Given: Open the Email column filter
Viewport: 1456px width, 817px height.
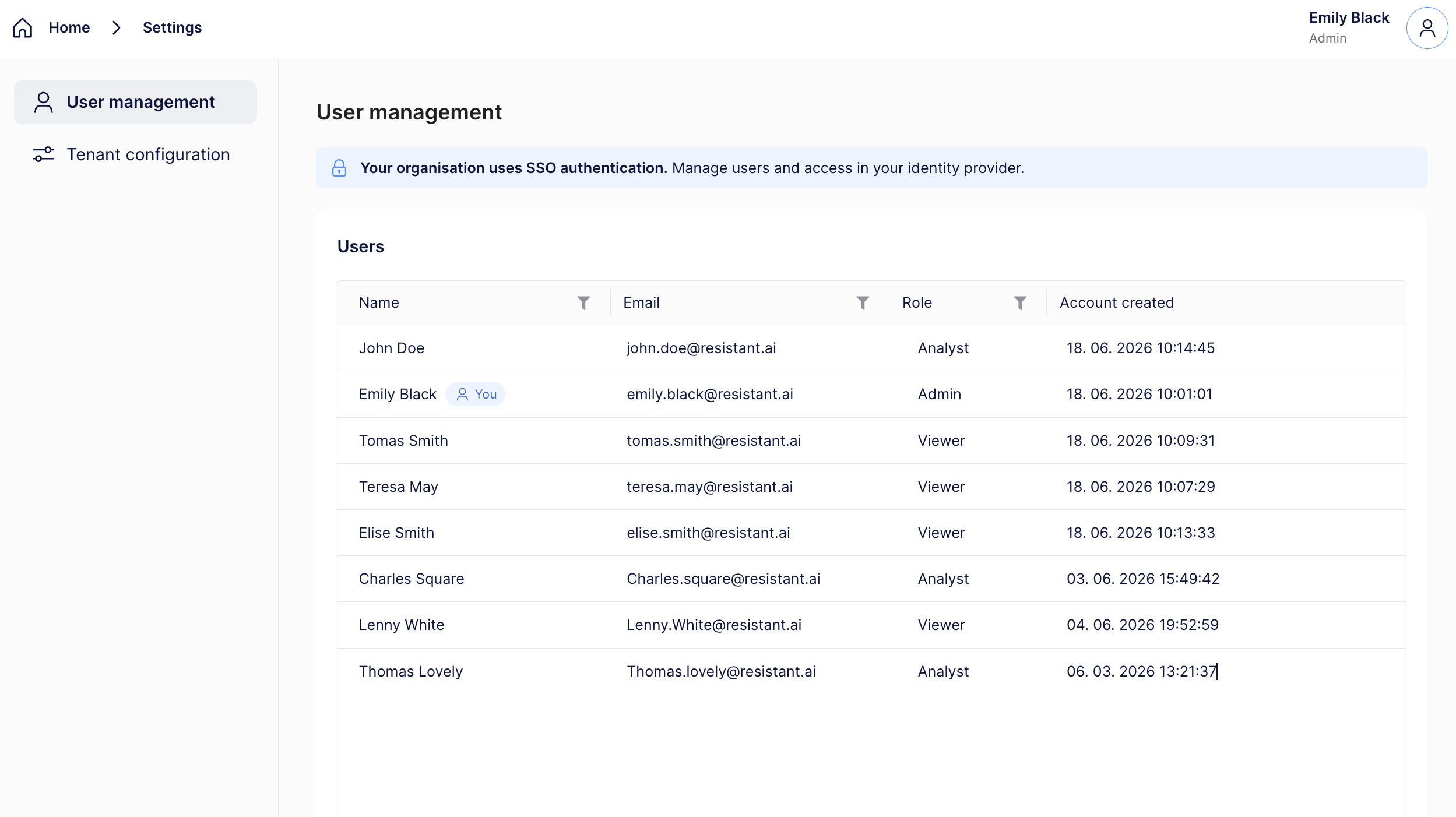Looking at the screenshot, I should pyautogui.click(x=863, y=303).
